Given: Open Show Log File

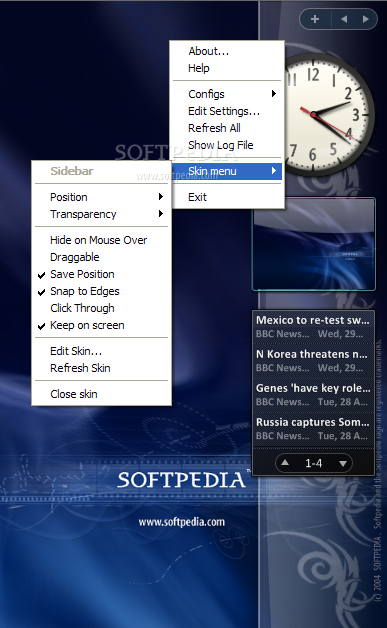Looking at the screenshot, I should 227,145.
